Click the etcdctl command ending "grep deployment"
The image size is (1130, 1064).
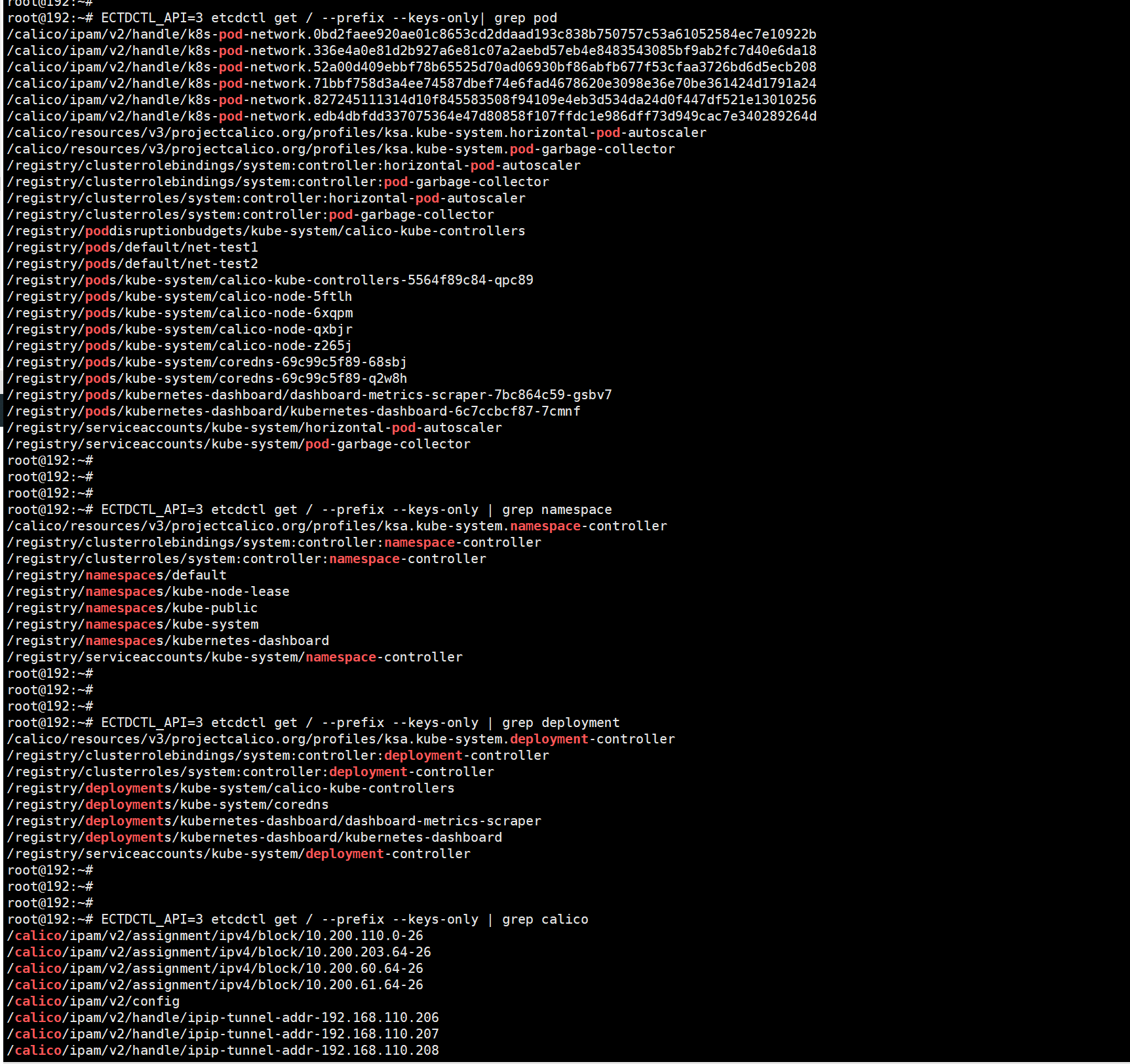click(360, 722)
